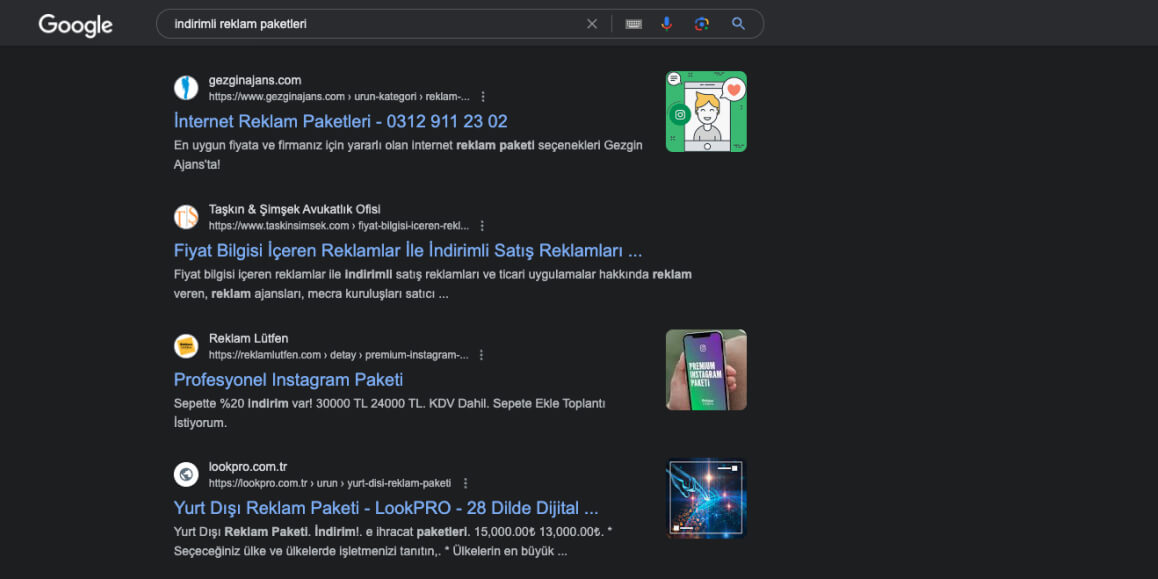1158x579 pixels.
Task: Click the blue digital globe thumbnail
Action: coord(706,499)
